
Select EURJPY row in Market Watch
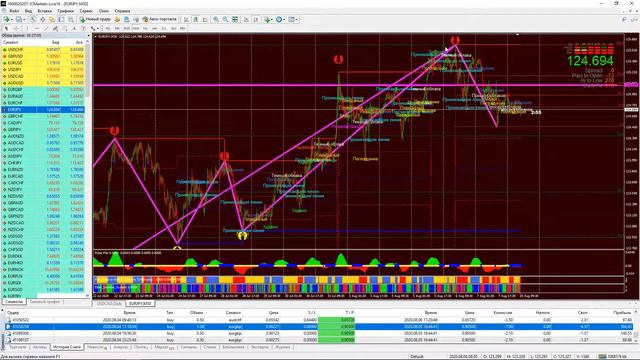43,109
